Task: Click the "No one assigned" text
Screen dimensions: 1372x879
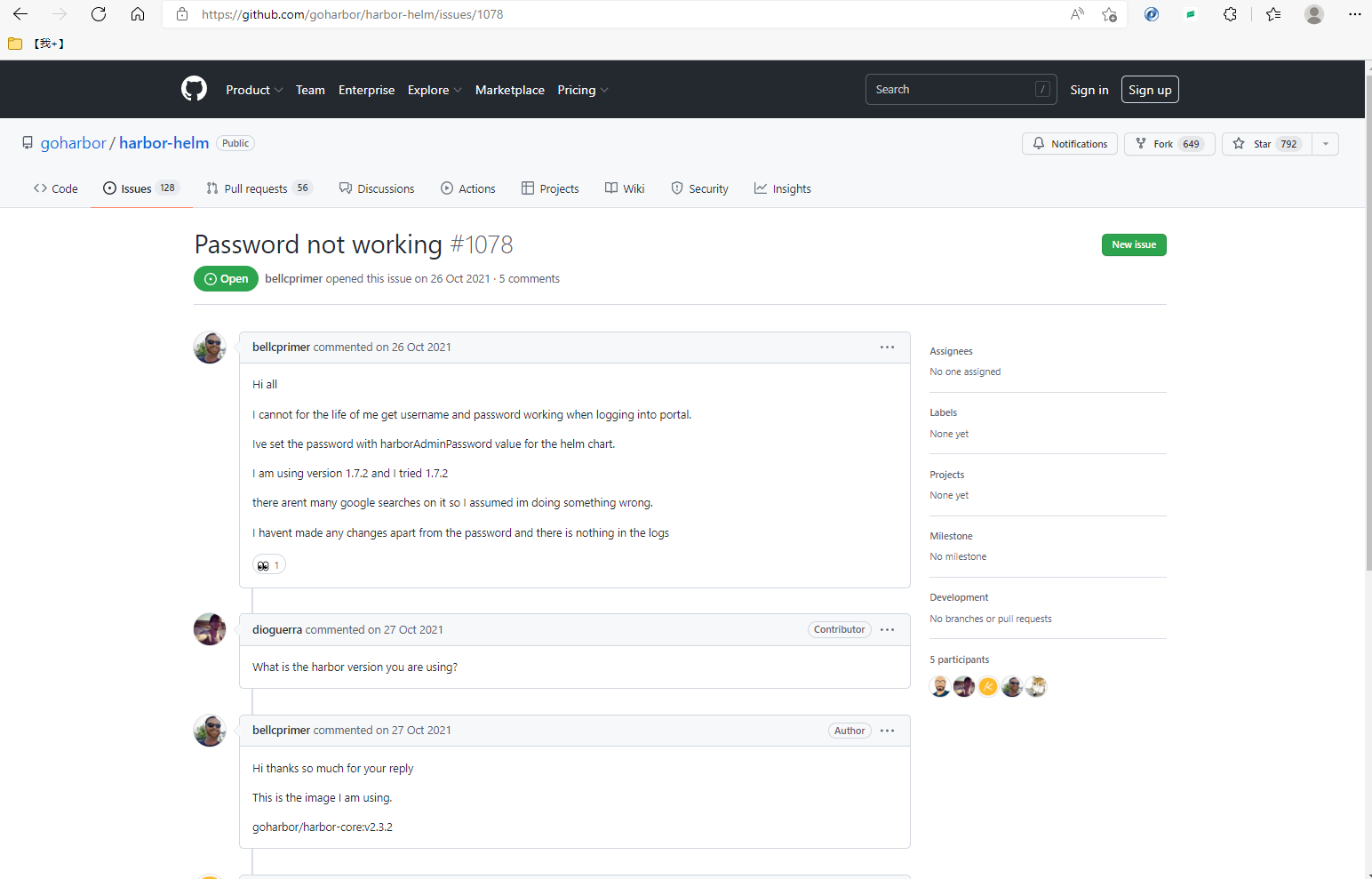Action: pyautogui.click(x=965, y=372)
